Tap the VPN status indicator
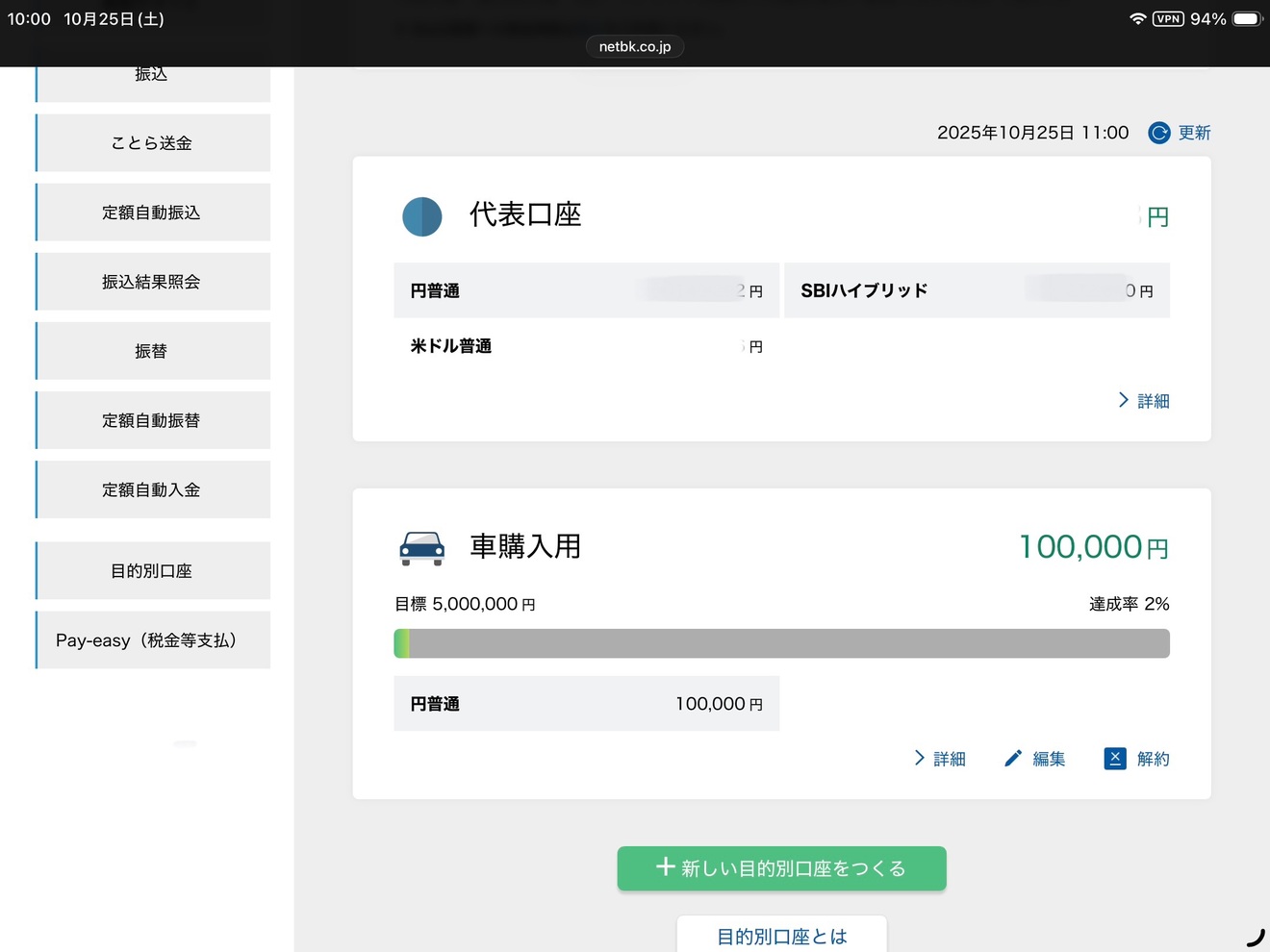Image resolution: width=1270 pixels, height=952 pixels. 1168,18
